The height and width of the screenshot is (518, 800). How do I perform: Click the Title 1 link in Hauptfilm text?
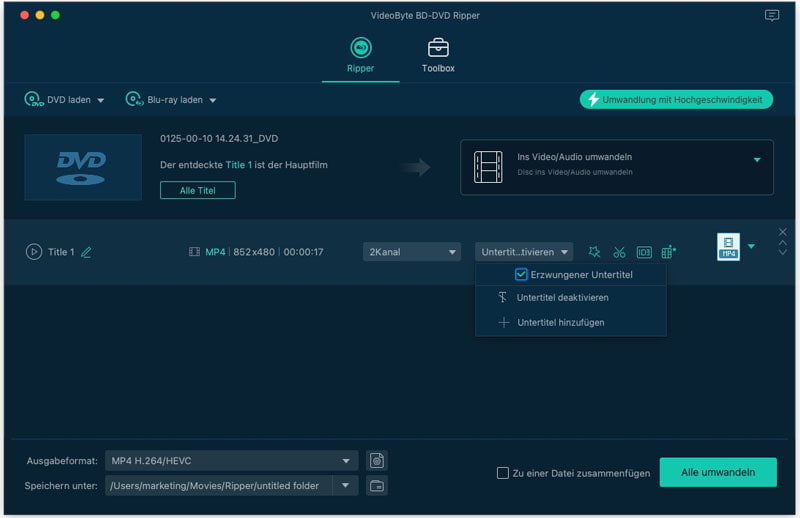click(x=239, y=165)
